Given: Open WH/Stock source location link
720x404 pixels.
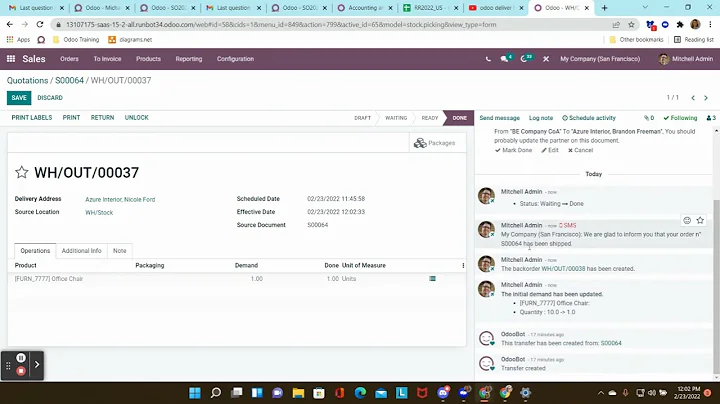Looking at the screenshot, I should point(99,213).
